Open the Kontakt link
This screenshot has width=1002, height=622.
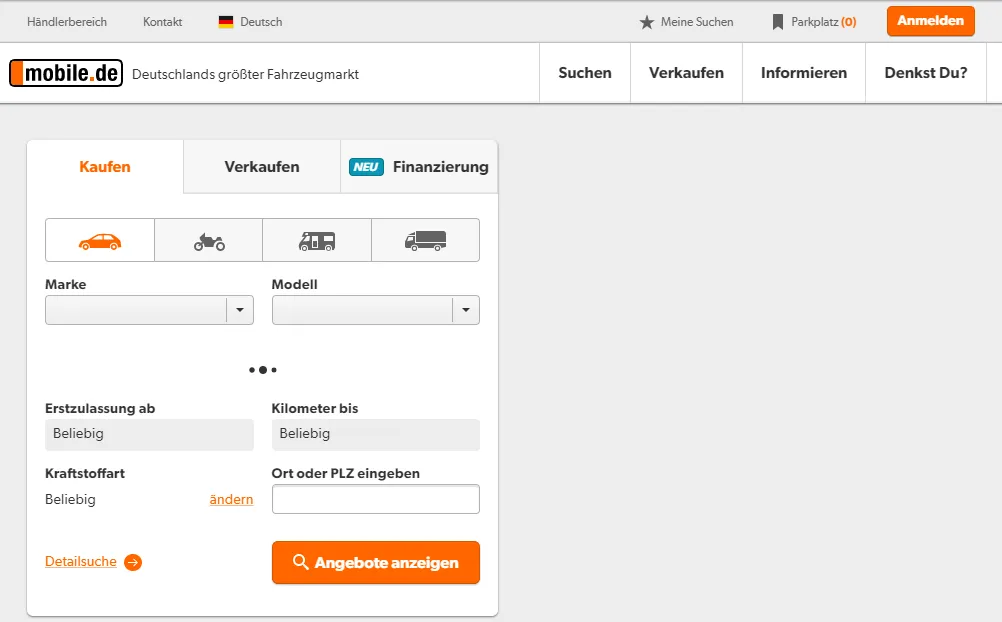pyautogui.click(x=162, y=22)
